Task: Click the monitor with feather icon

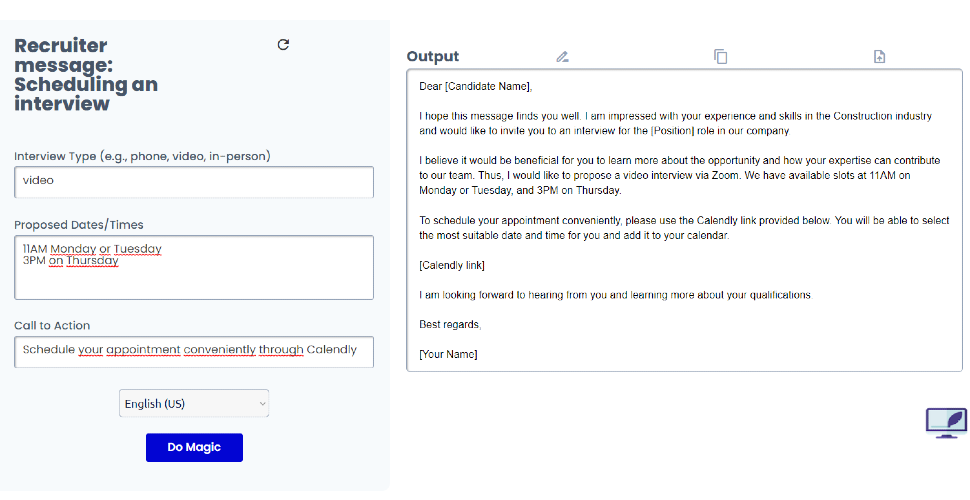Action: coord(946,422)
